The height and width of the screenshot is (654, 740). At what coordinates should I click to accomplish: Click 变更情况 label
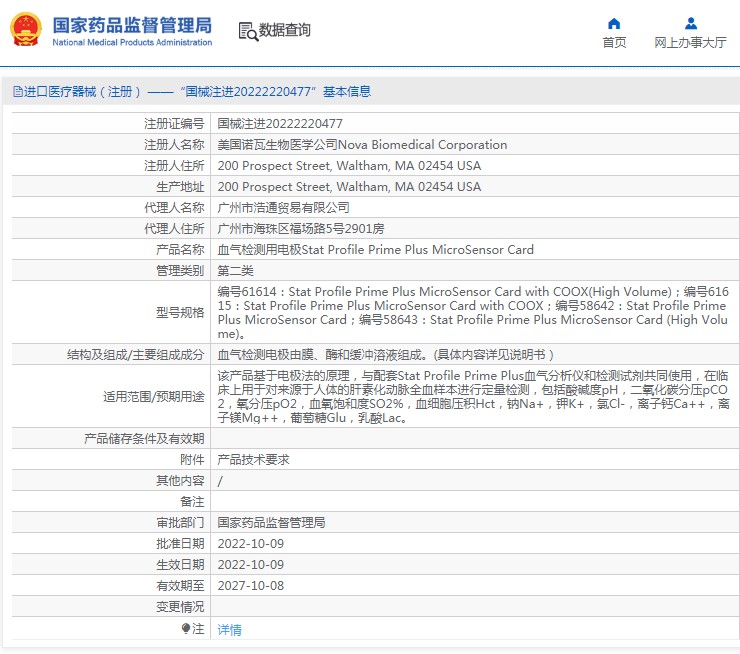pyautogui.click(x=180, y=607)
